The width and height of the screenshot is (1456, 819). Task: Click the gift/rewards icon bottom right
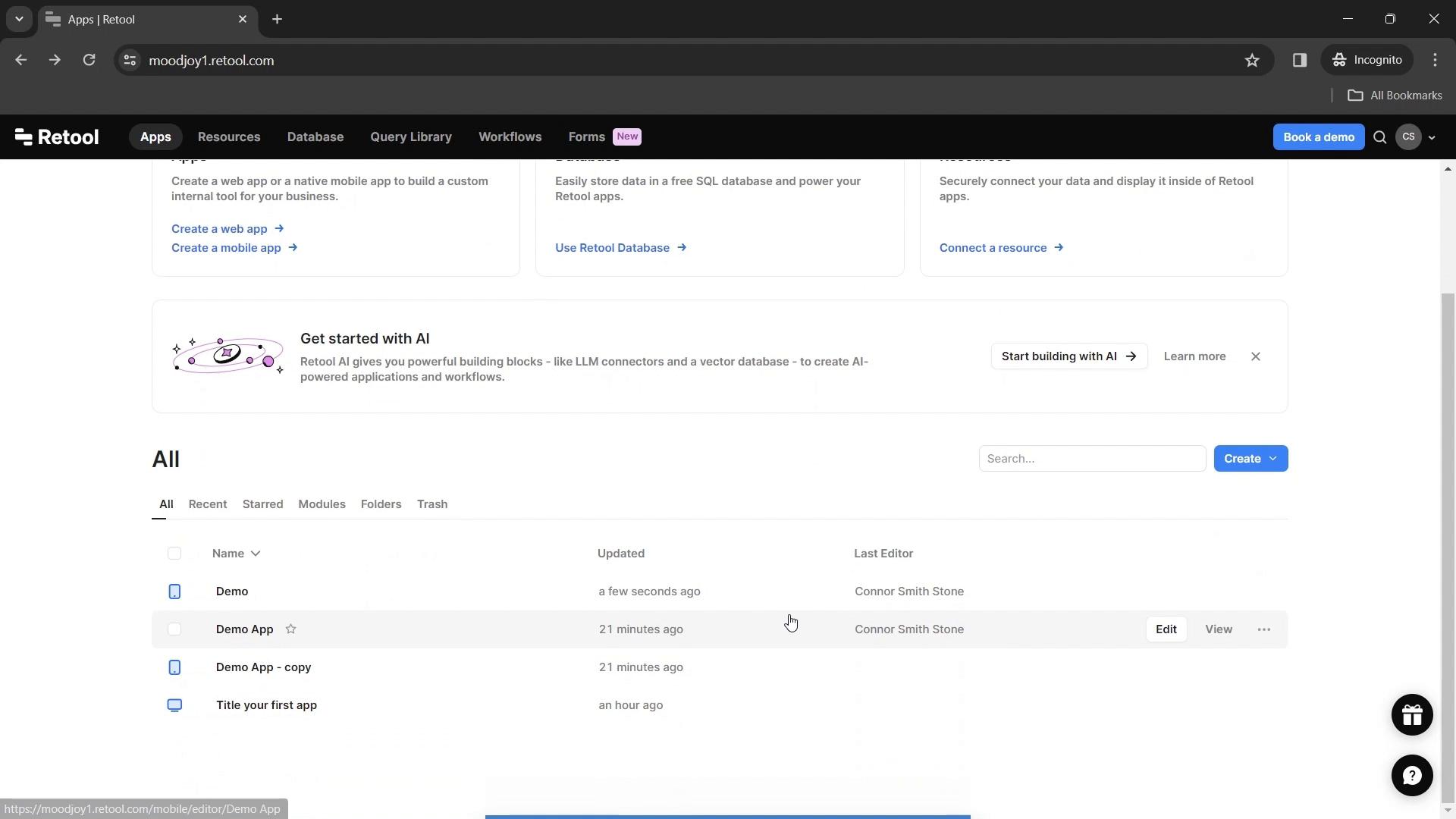1412,714
